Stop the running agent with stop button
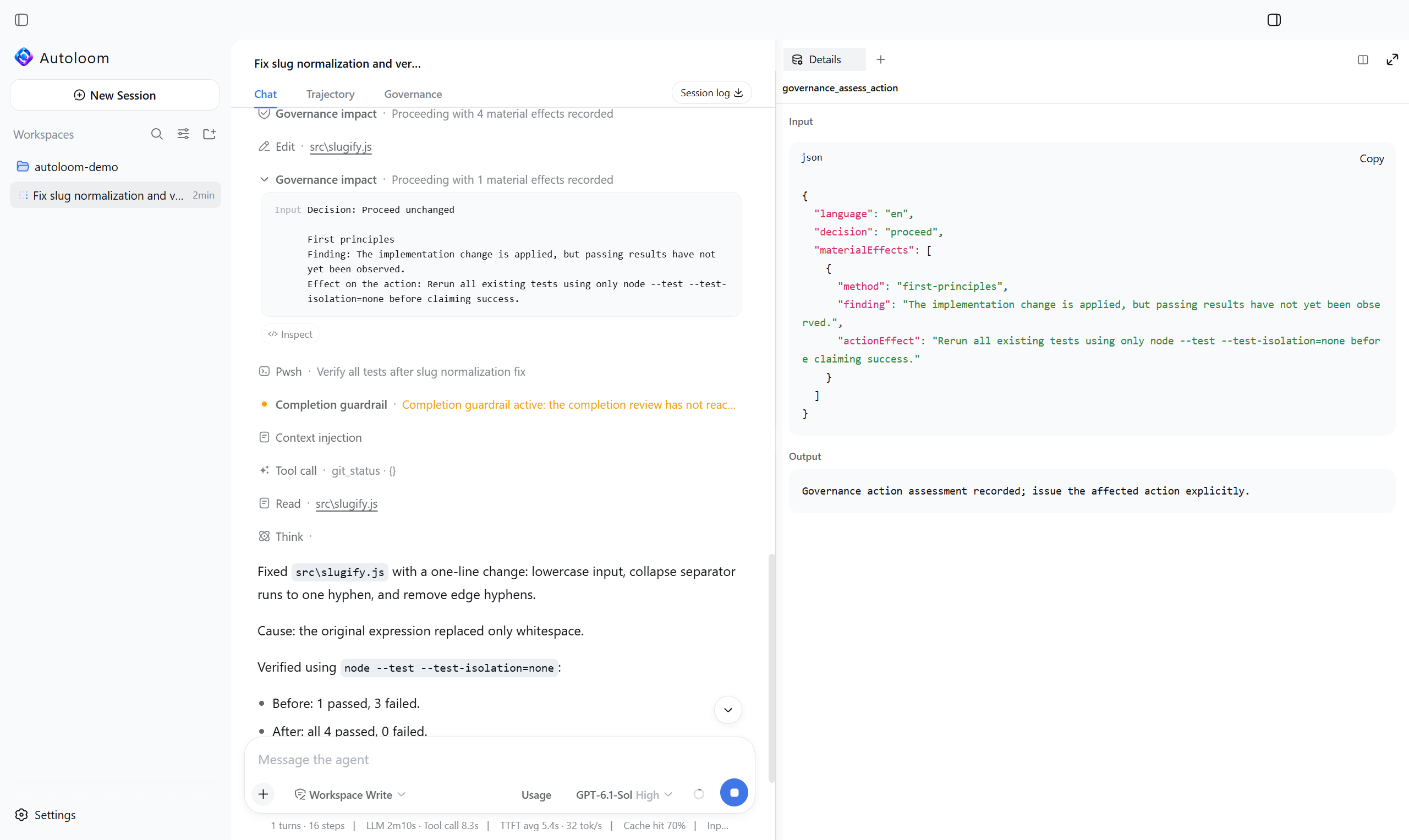The width and height of the screenshot is (1409, 840). [733, 793]
